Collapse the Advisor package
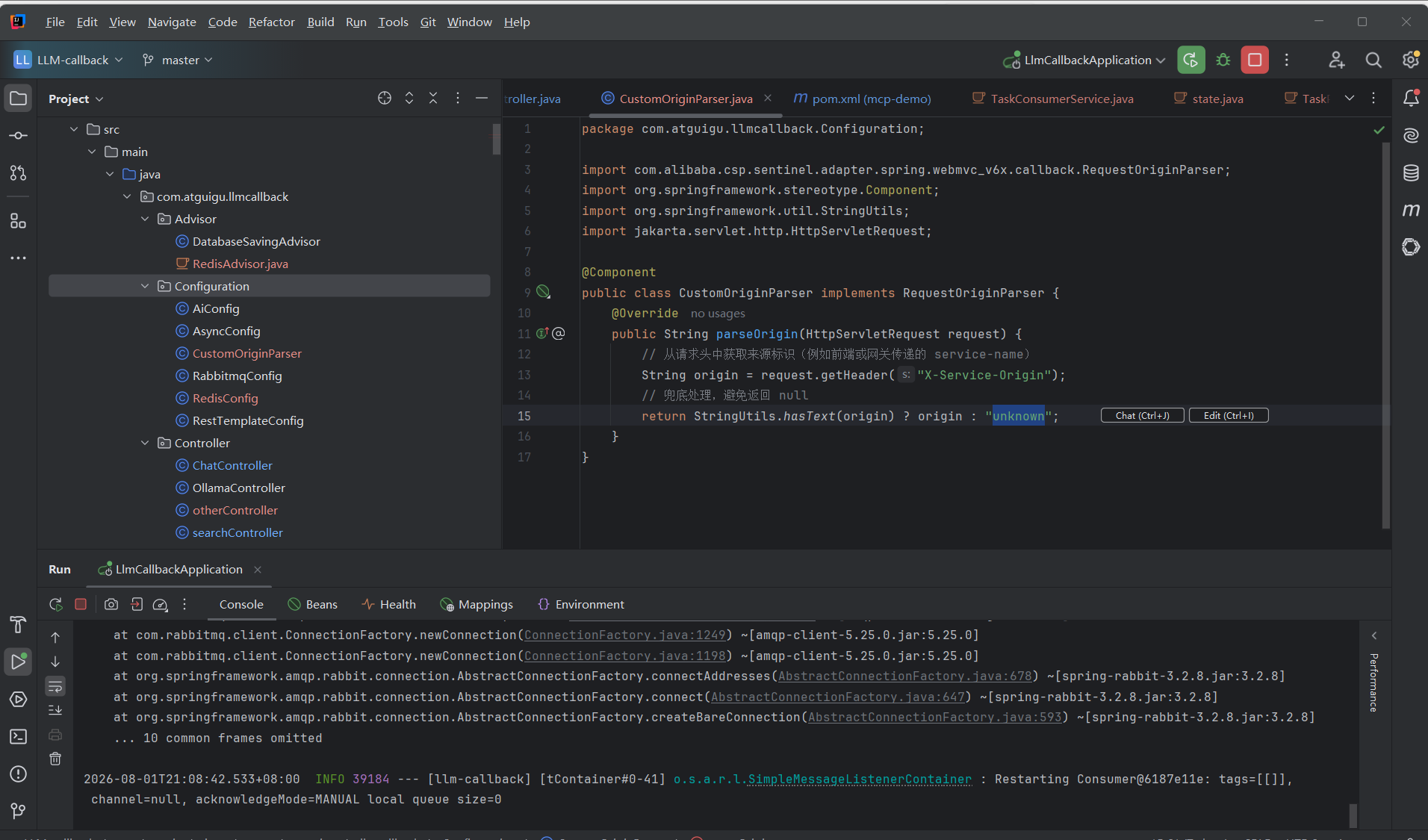 145,219
